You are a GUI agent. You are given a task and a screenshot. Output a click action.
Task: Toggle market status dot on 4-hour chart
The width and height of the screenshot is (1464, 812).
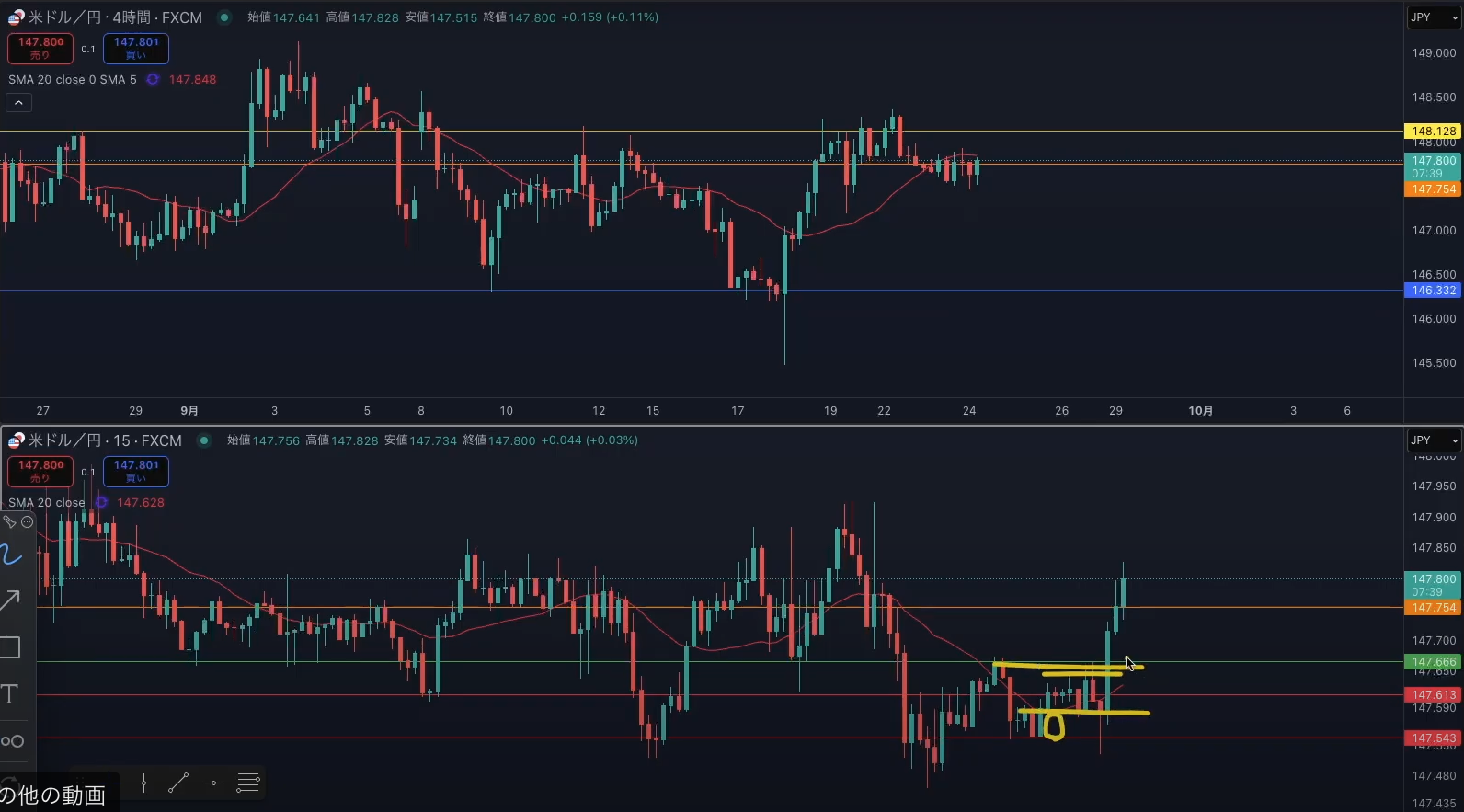(223, 17)
